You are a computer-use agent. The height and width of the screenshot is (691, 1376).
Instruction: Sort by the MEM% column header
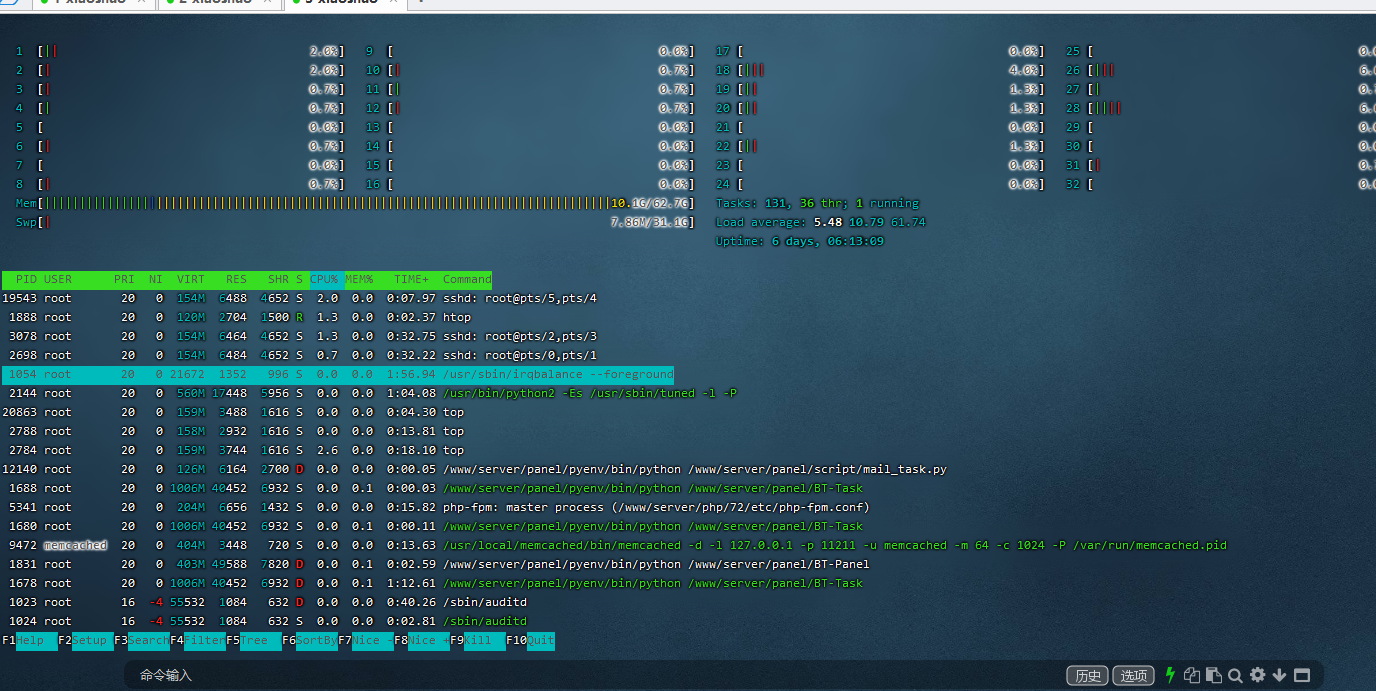359,279
